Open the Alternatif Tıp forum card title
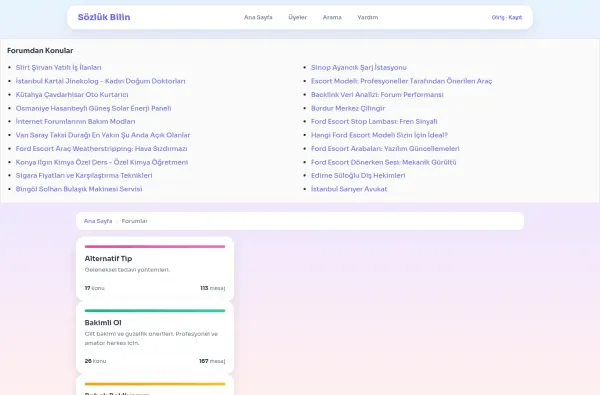The width and height of the screenshot is (600, 395). (x=108, y=259)
